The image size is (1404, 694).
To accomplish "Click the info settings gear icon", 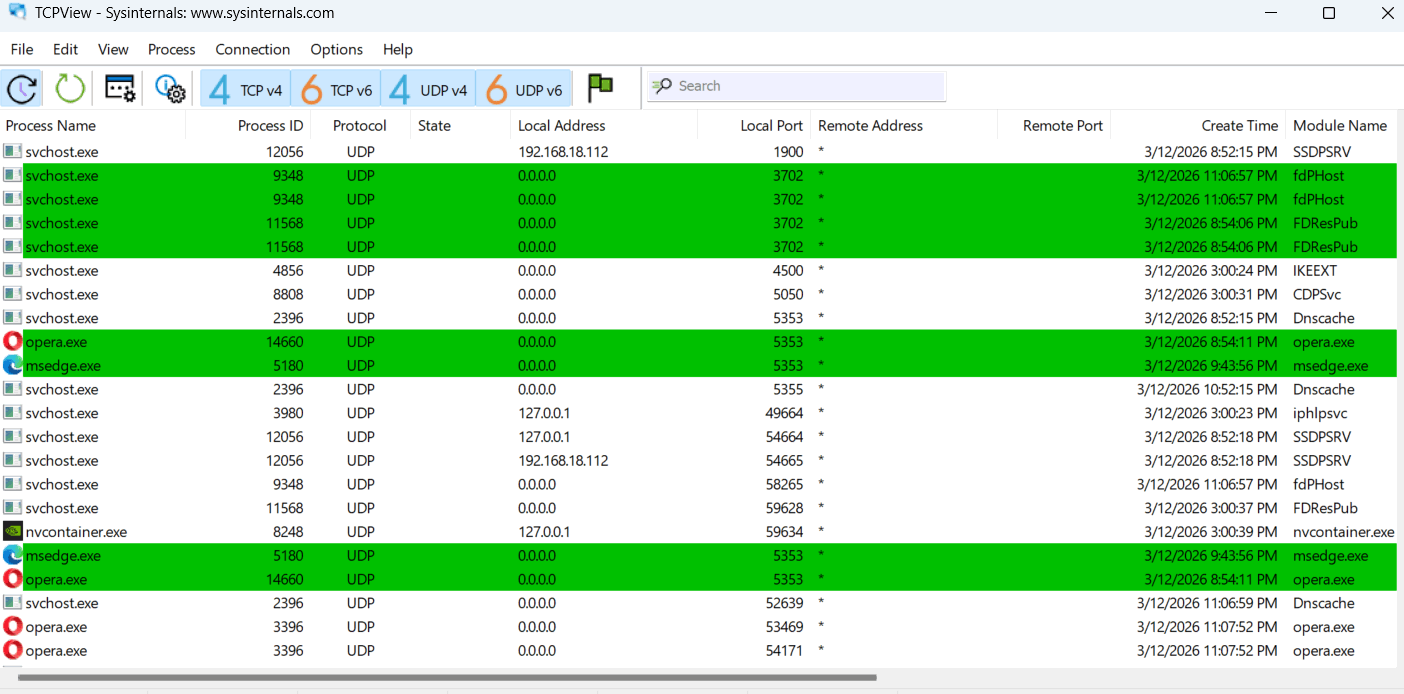I will pos(170,86).
